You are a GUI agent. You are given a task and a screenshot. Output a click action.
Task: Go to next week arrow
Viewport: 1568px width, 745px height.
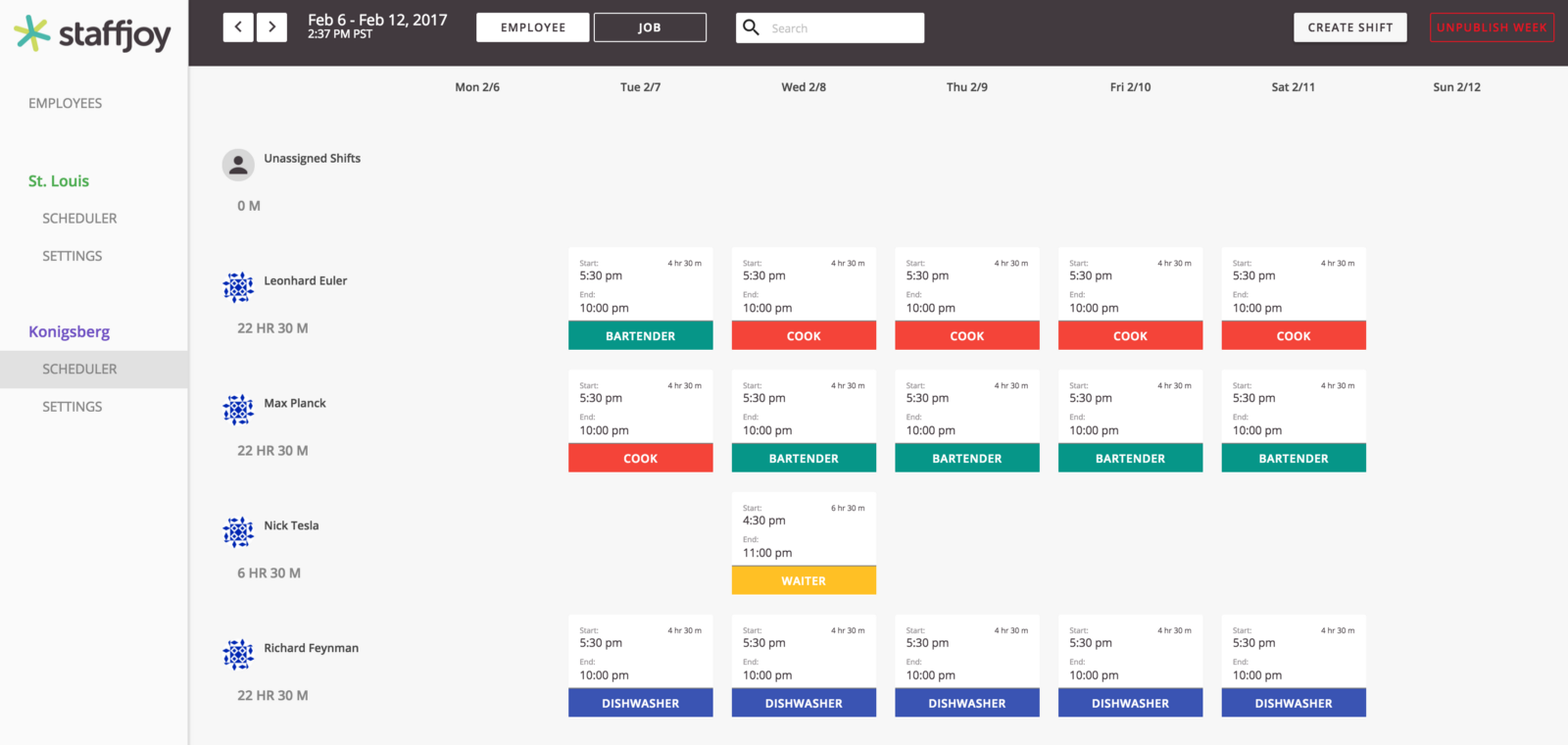pos(271,27)
